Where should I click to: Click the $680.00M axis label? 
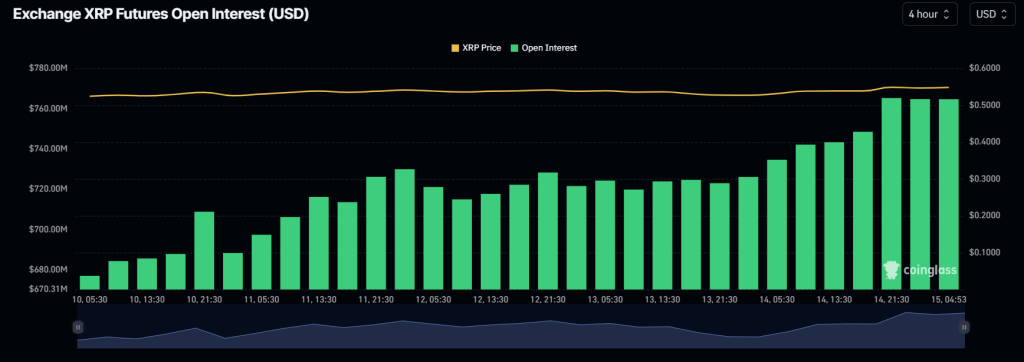(48, 269)
